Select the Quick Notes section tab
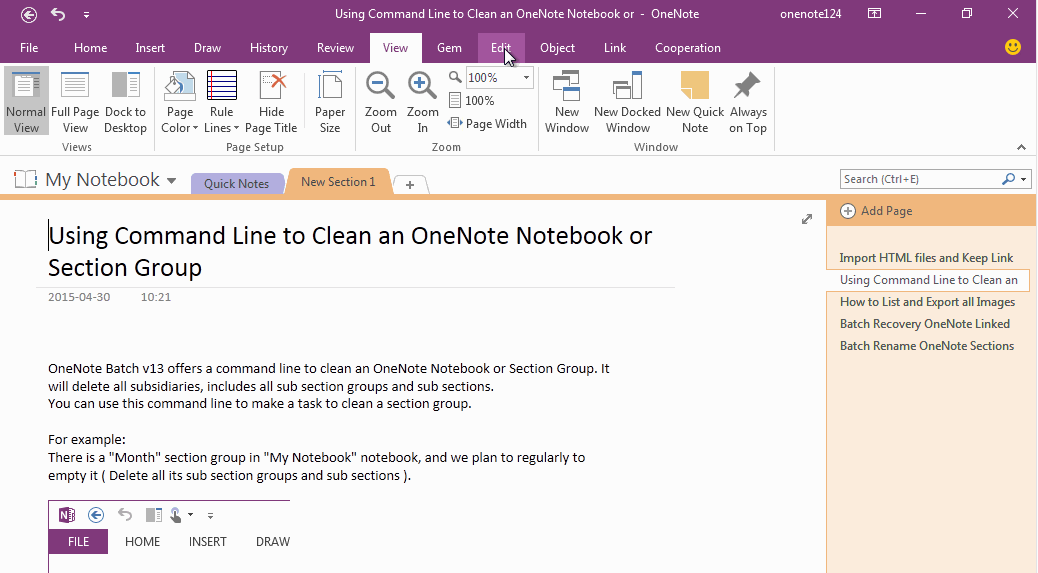Screen dimensions: 1038x573 236,184
